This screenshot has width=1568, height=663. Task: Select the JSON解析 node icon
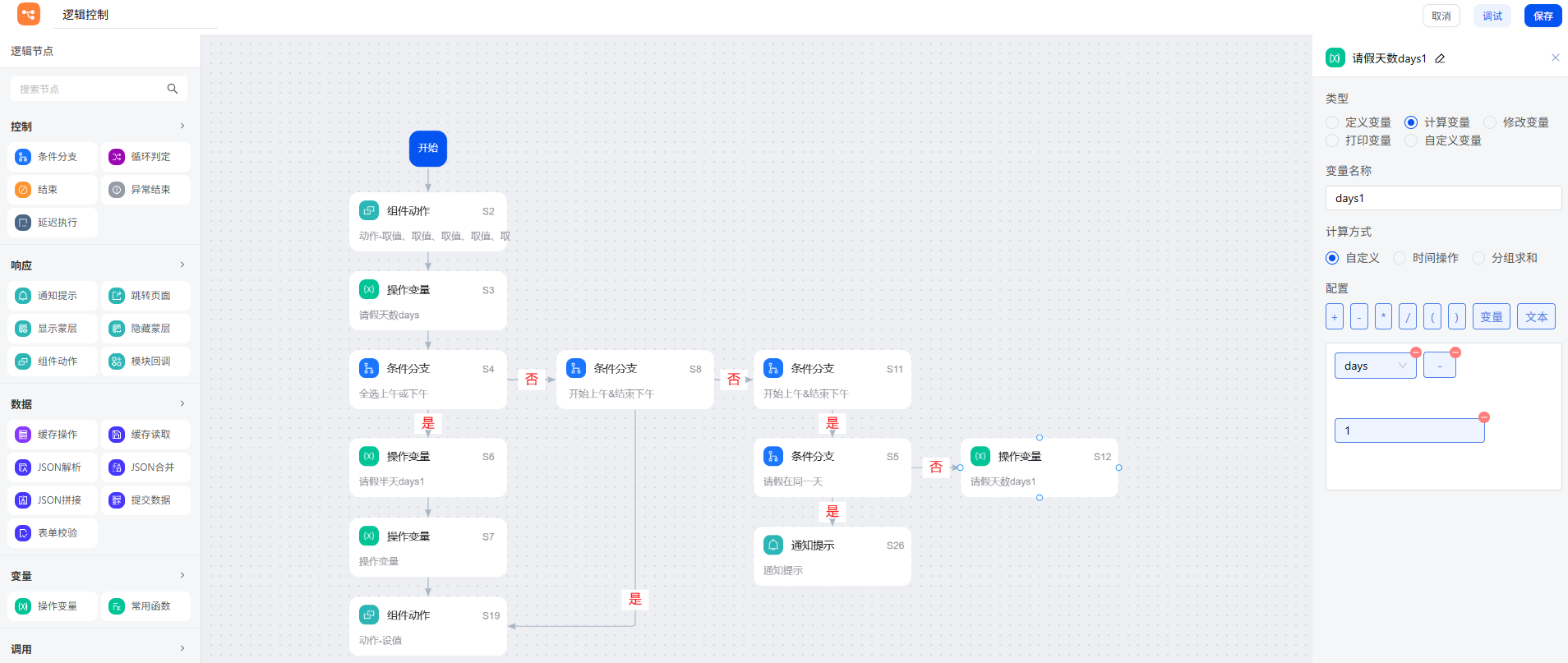[23, 467]
